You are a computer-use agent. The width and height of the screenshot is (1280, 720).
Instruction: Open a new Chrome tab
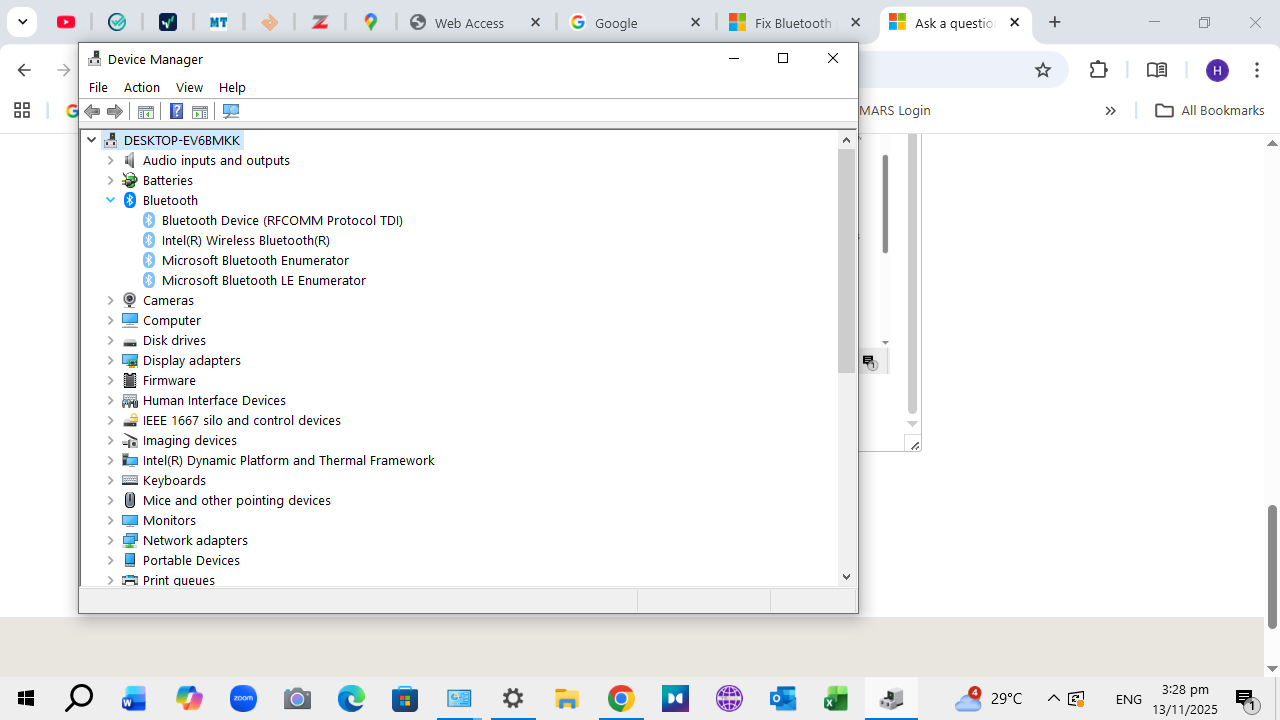(x=1055, y=22)
